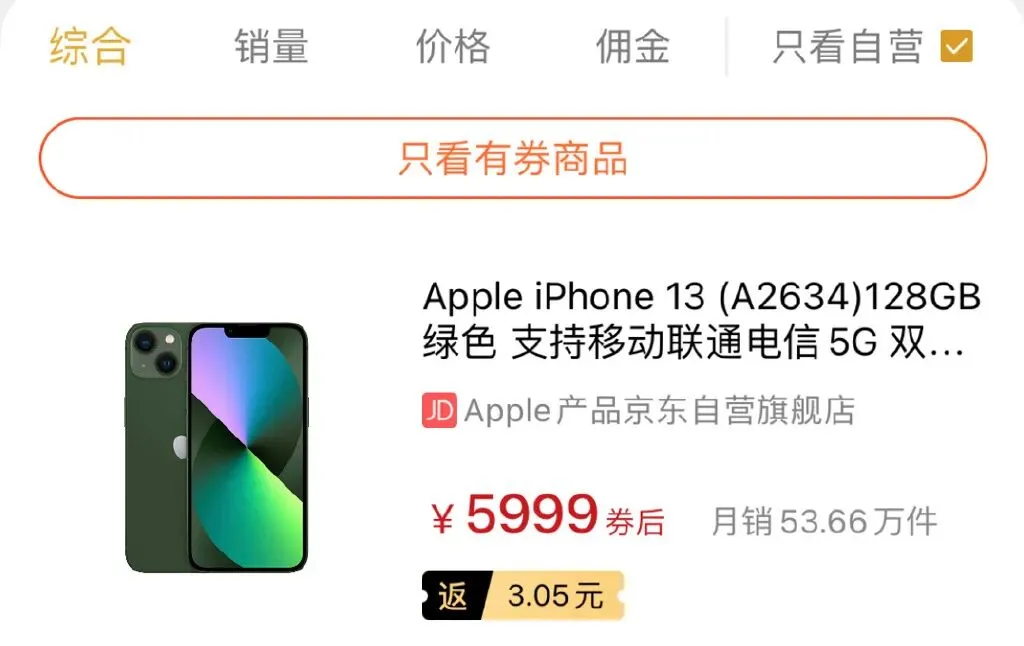Viewport: 1024px width, 646px height.
Task: Sort results by 销量
Action: (x=271, y=46)
